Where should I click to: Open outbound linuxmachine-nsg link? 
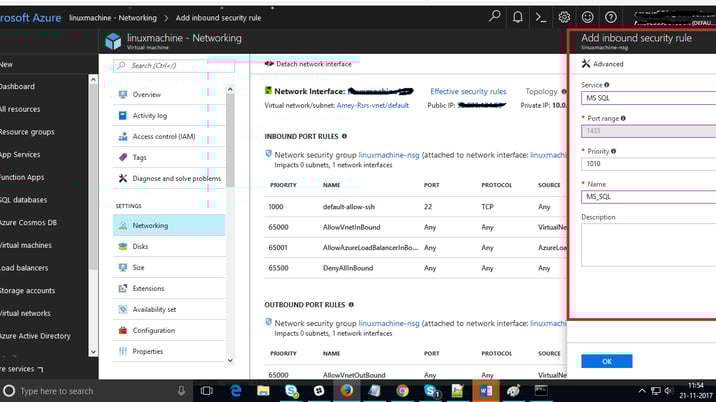pos(389,323)
